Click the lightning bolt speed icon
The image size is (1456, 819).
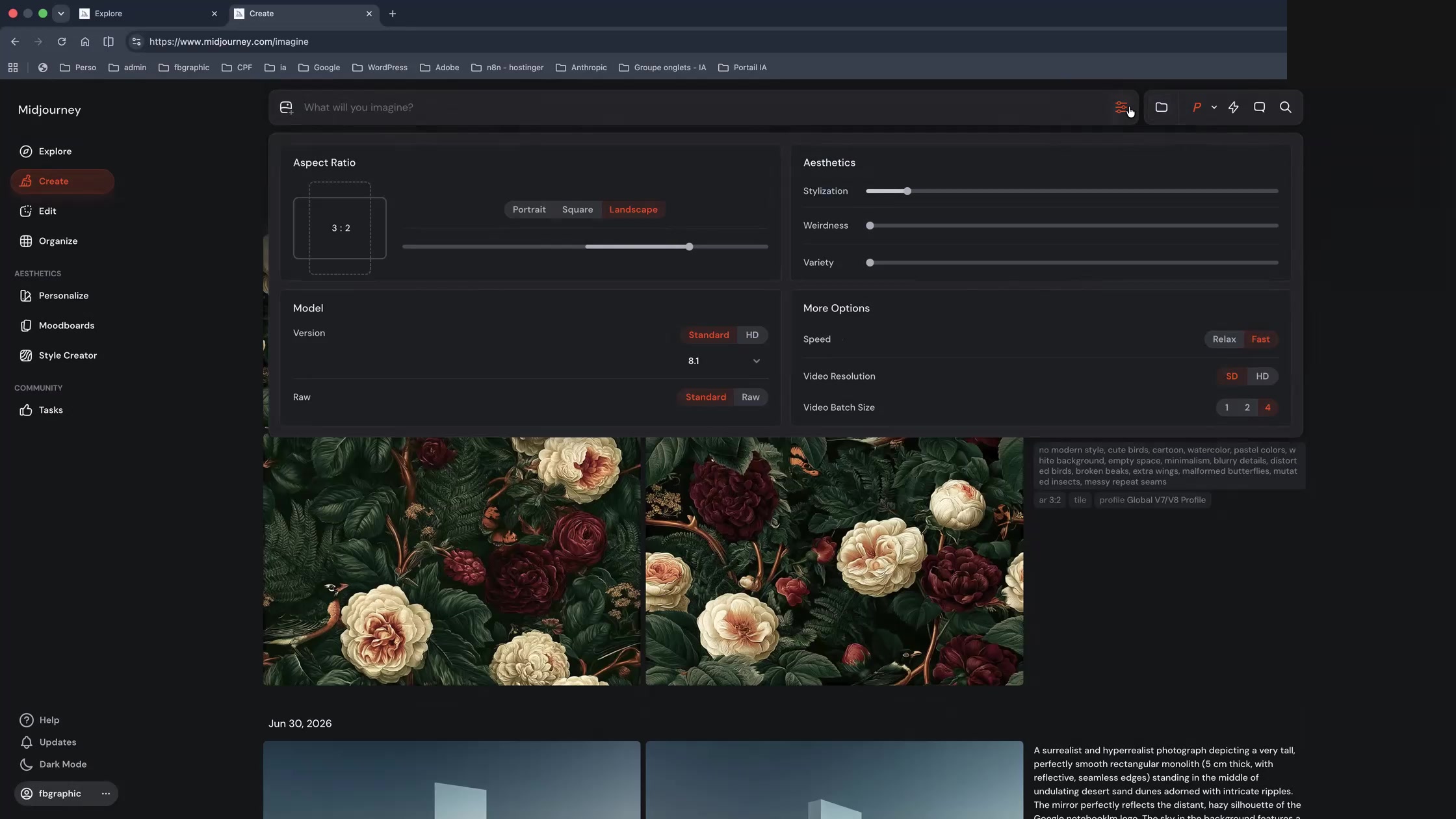(1233, 107)
